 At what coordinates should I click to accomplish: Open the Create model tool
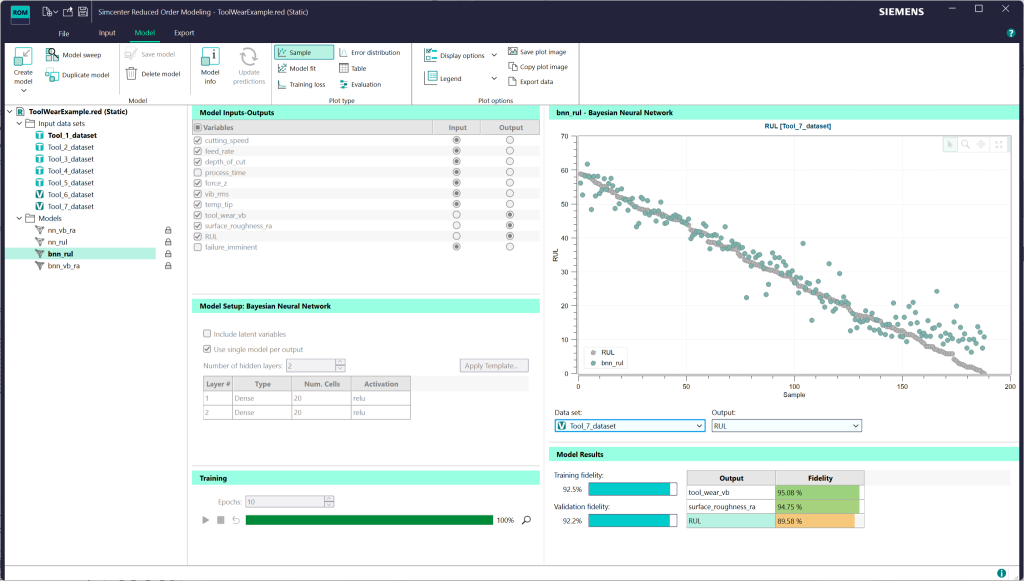23,65
